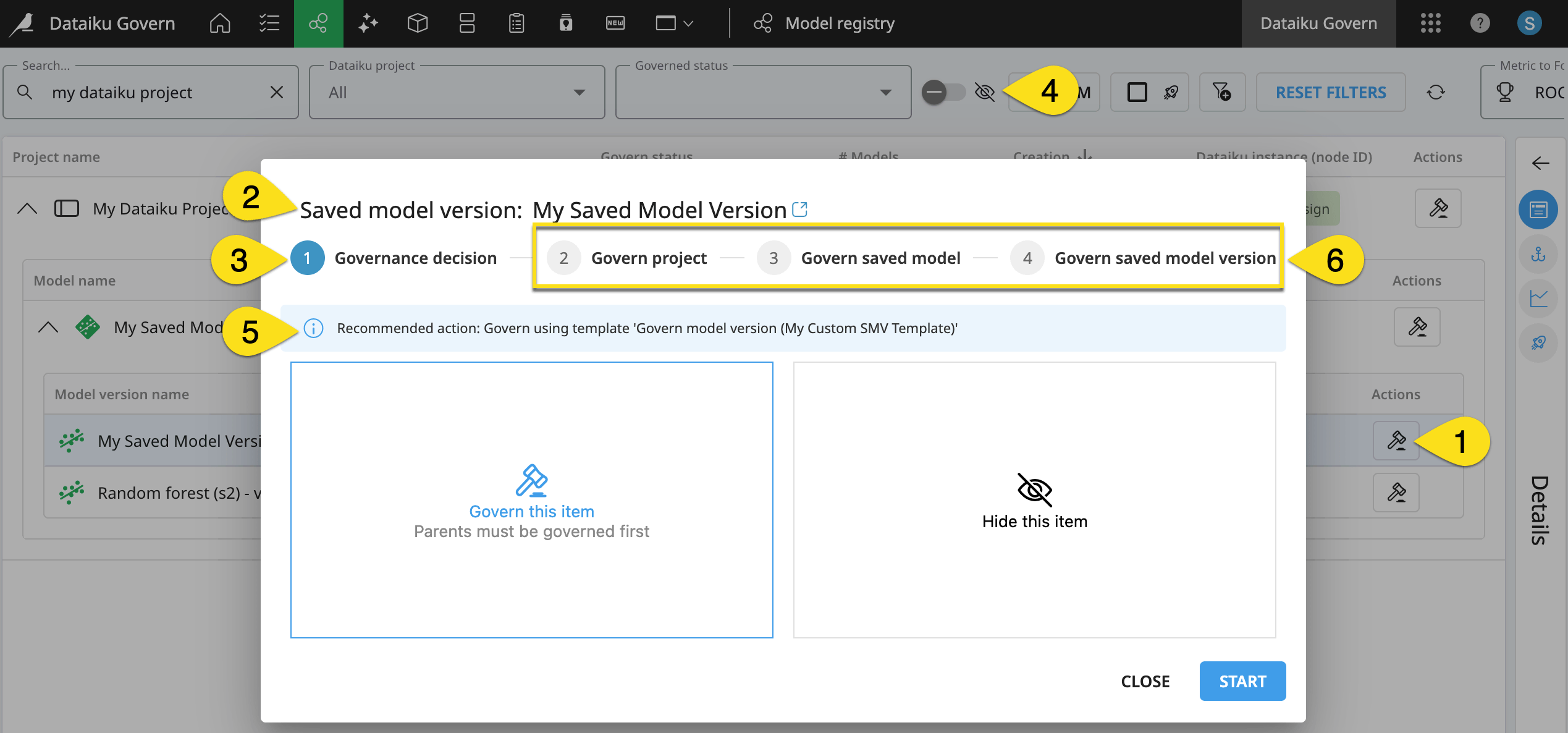Flip the gray toggle switch in the filter bar
This screenshot has height=733, width=1568.
[943, 91]
